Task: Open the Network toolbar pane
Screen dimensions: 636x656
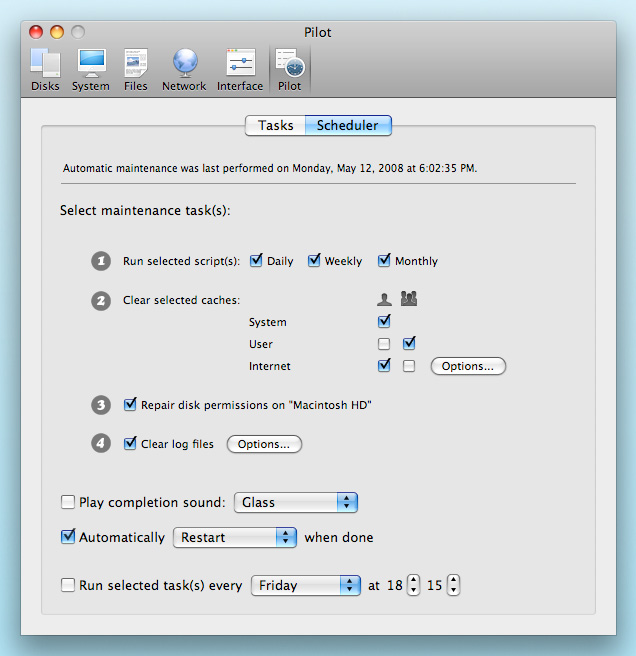Action: [184, 69]
